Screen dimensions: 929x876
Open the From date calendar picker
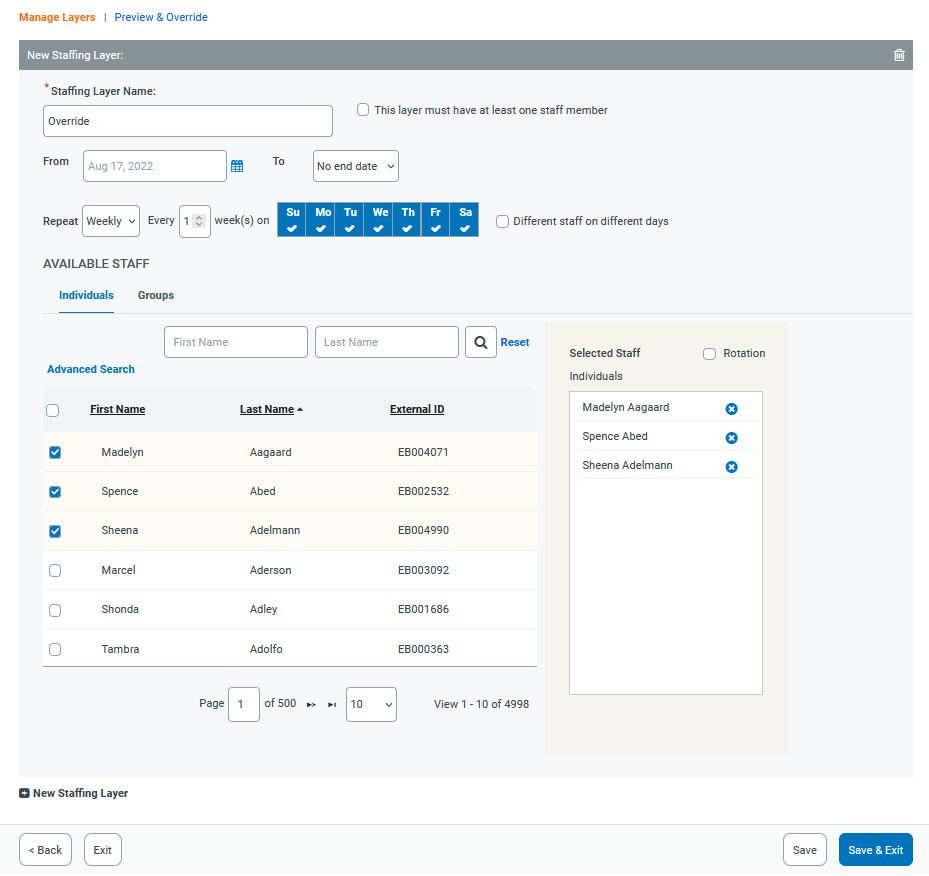tap(237, 166)
